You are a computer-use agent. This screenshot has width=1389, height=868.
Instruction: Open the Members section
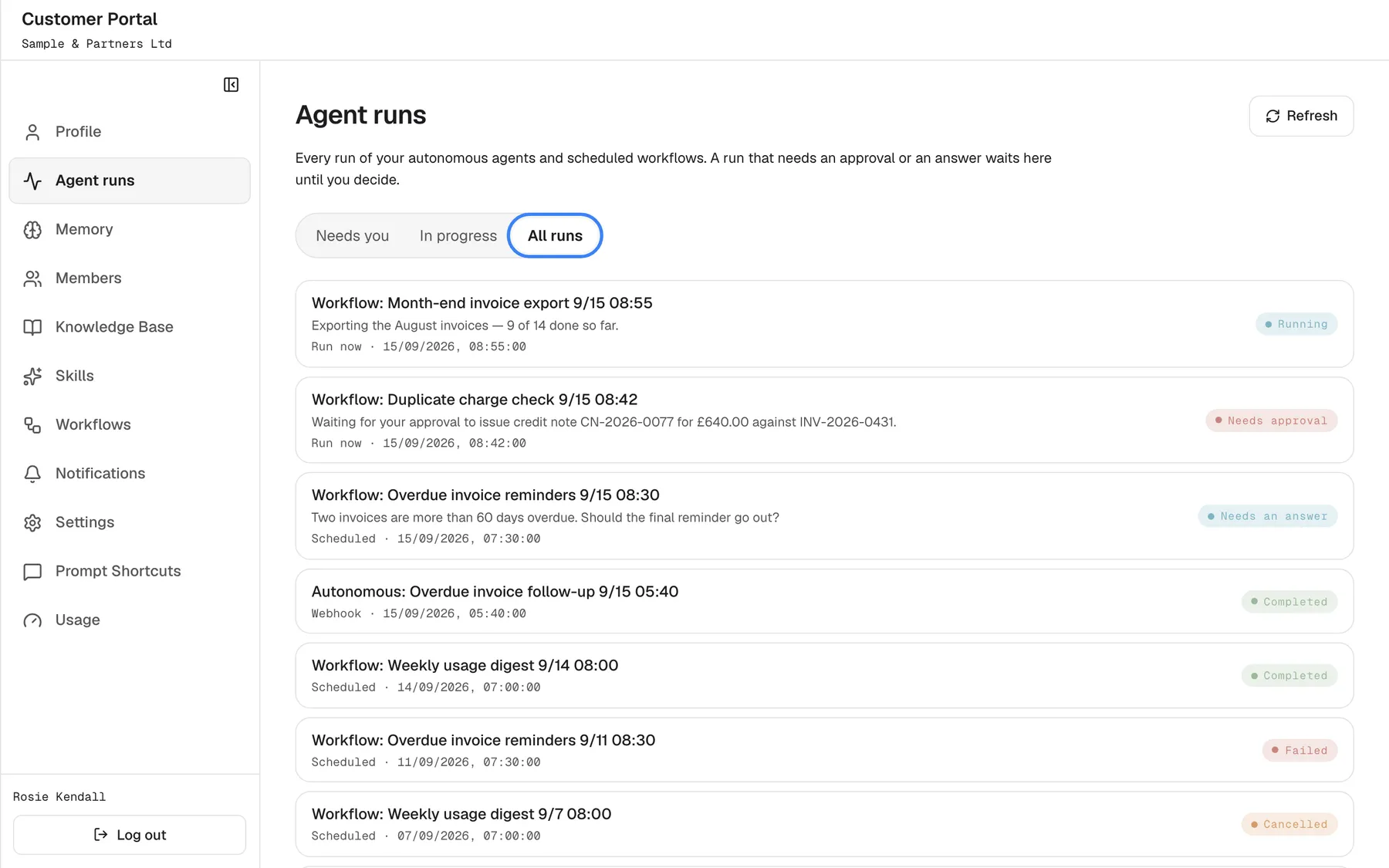point(130,279)
